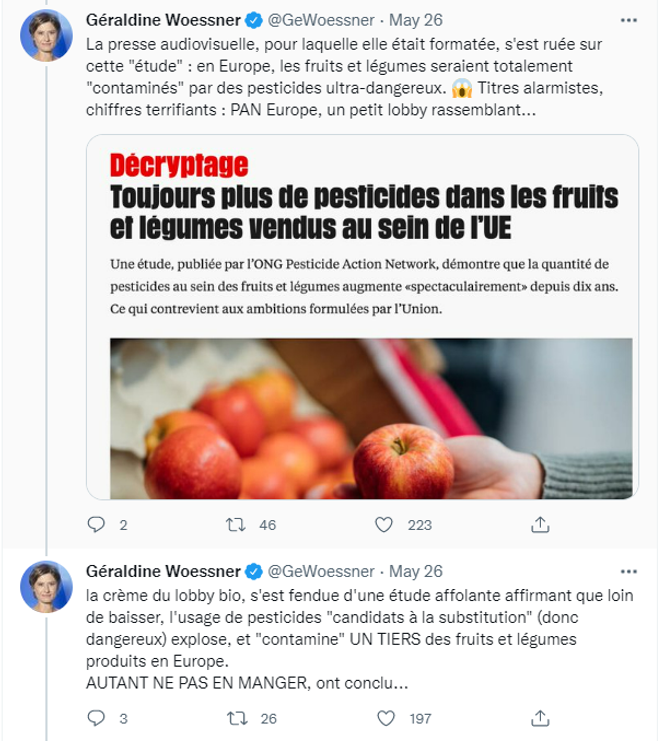Like the second tweet with 197 likes

tap(386, 718)
